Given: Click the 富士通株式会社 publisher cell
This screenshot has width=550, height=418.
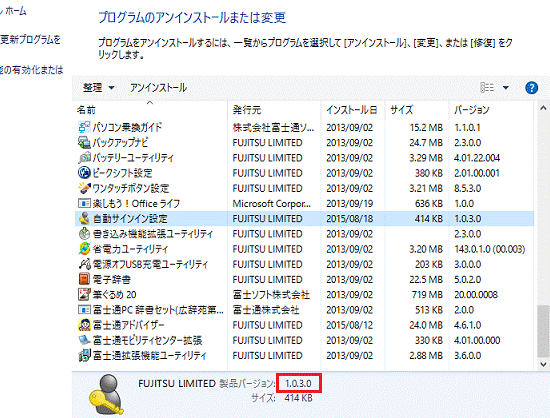Looking at the screenshot, I should point(266,310).
